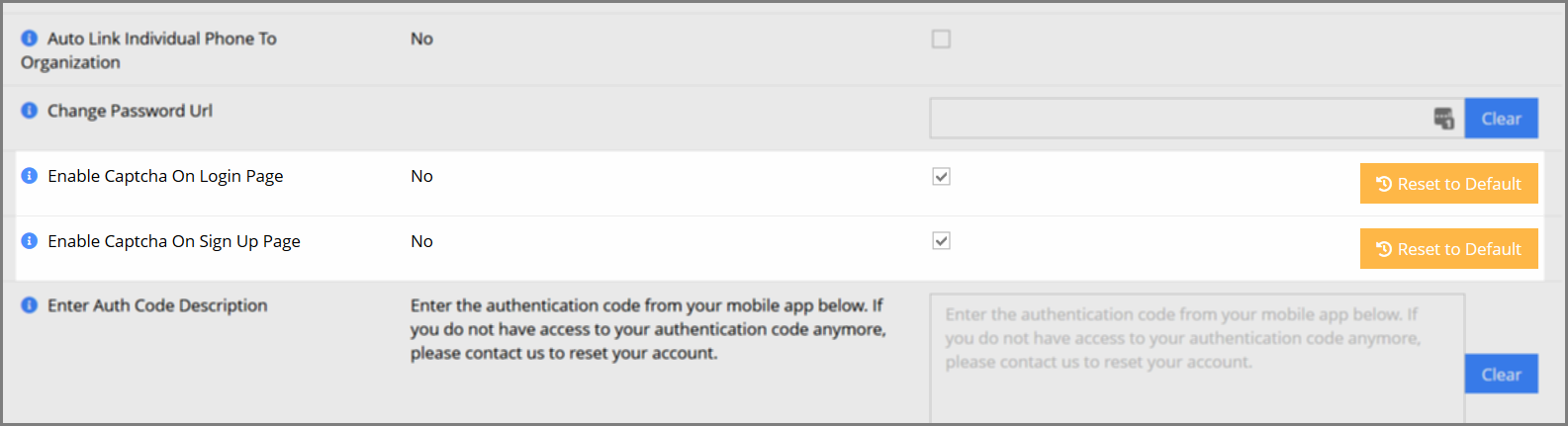Select the Enable Captcha On Login Page label
This screenshot has width=1568, height=426.
coord(165,176)
